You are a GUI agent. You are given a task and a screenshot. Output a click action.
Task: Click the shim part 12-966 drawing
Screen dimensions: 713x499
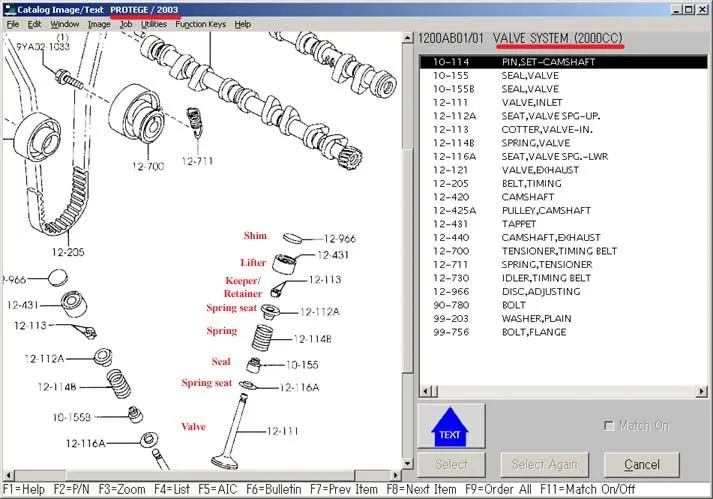point(293,238)
